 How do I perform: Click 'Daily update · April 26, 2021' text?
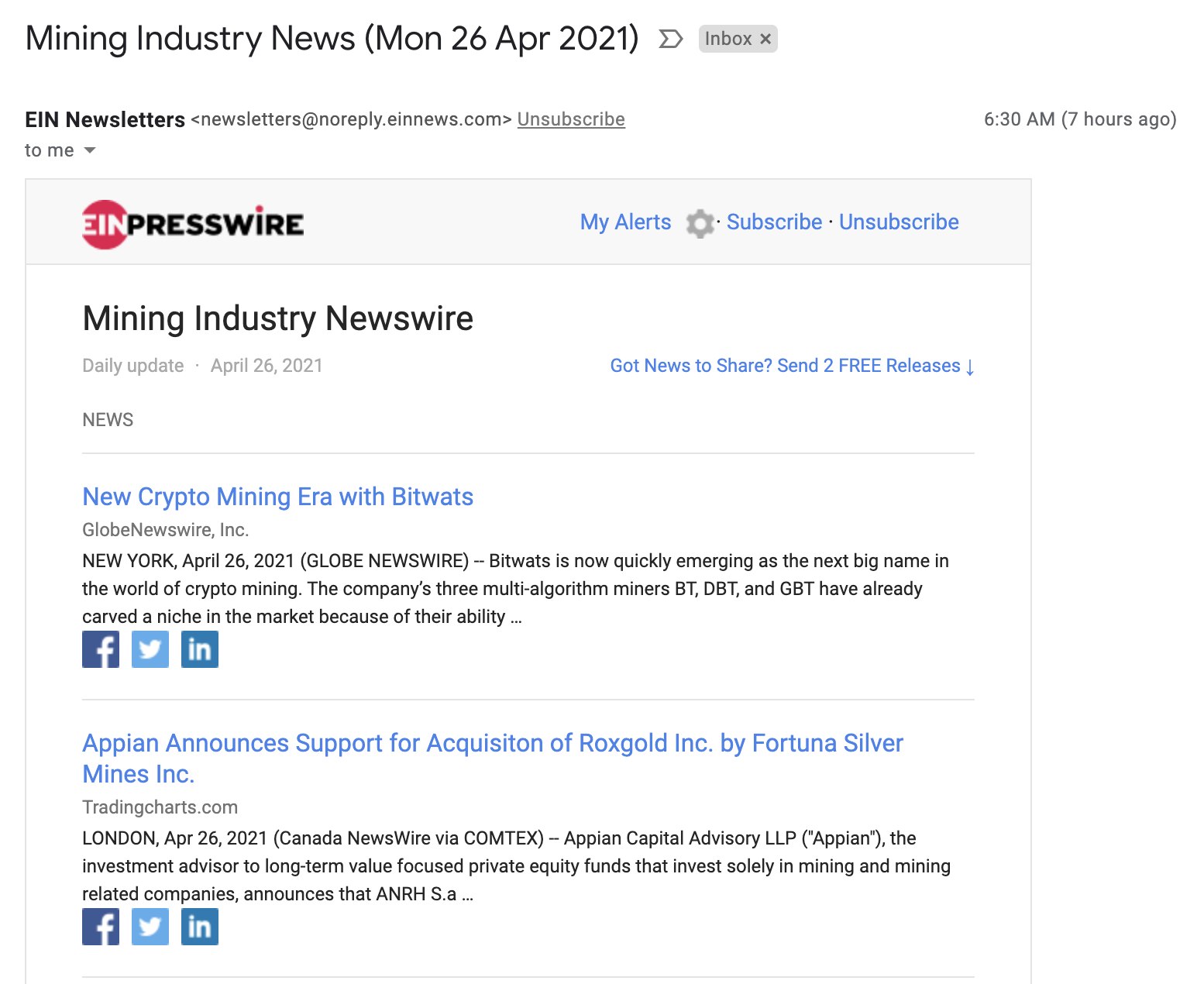[202, 366]
